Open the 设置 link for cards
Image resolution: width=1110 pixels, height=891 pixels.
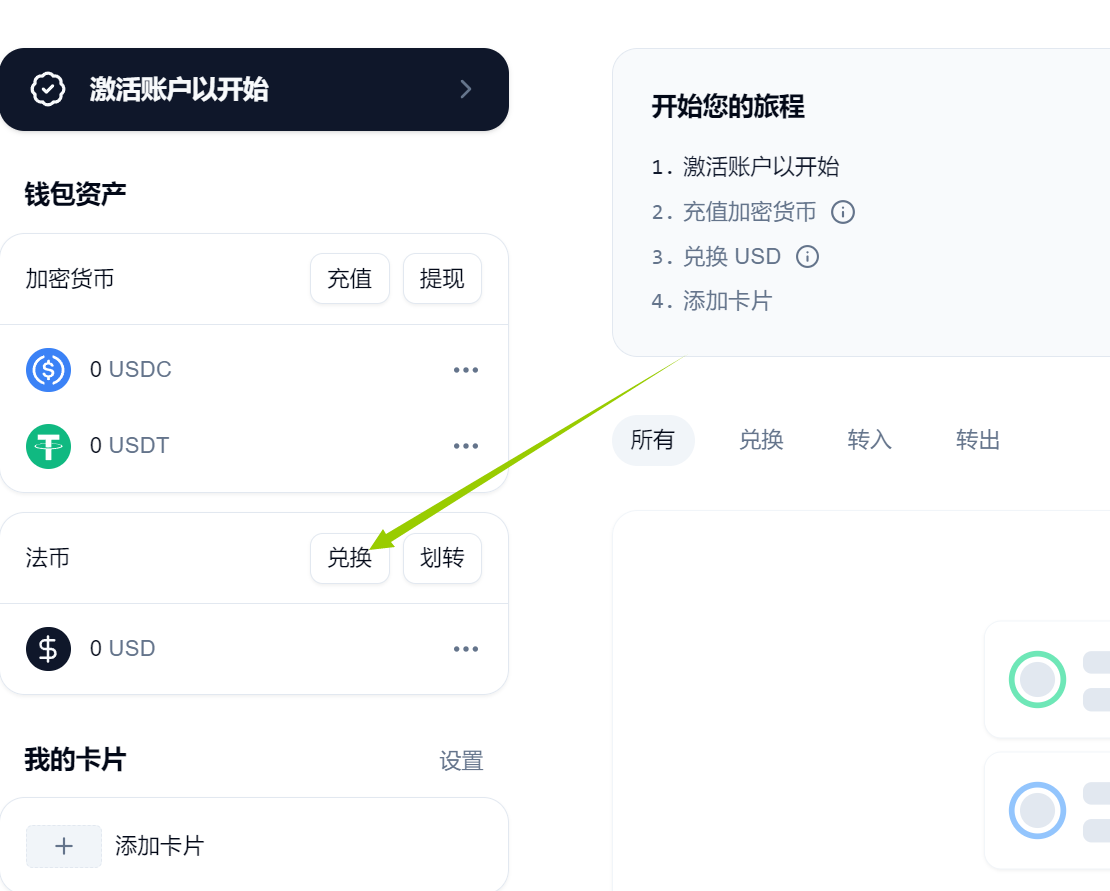pos(461,761)
